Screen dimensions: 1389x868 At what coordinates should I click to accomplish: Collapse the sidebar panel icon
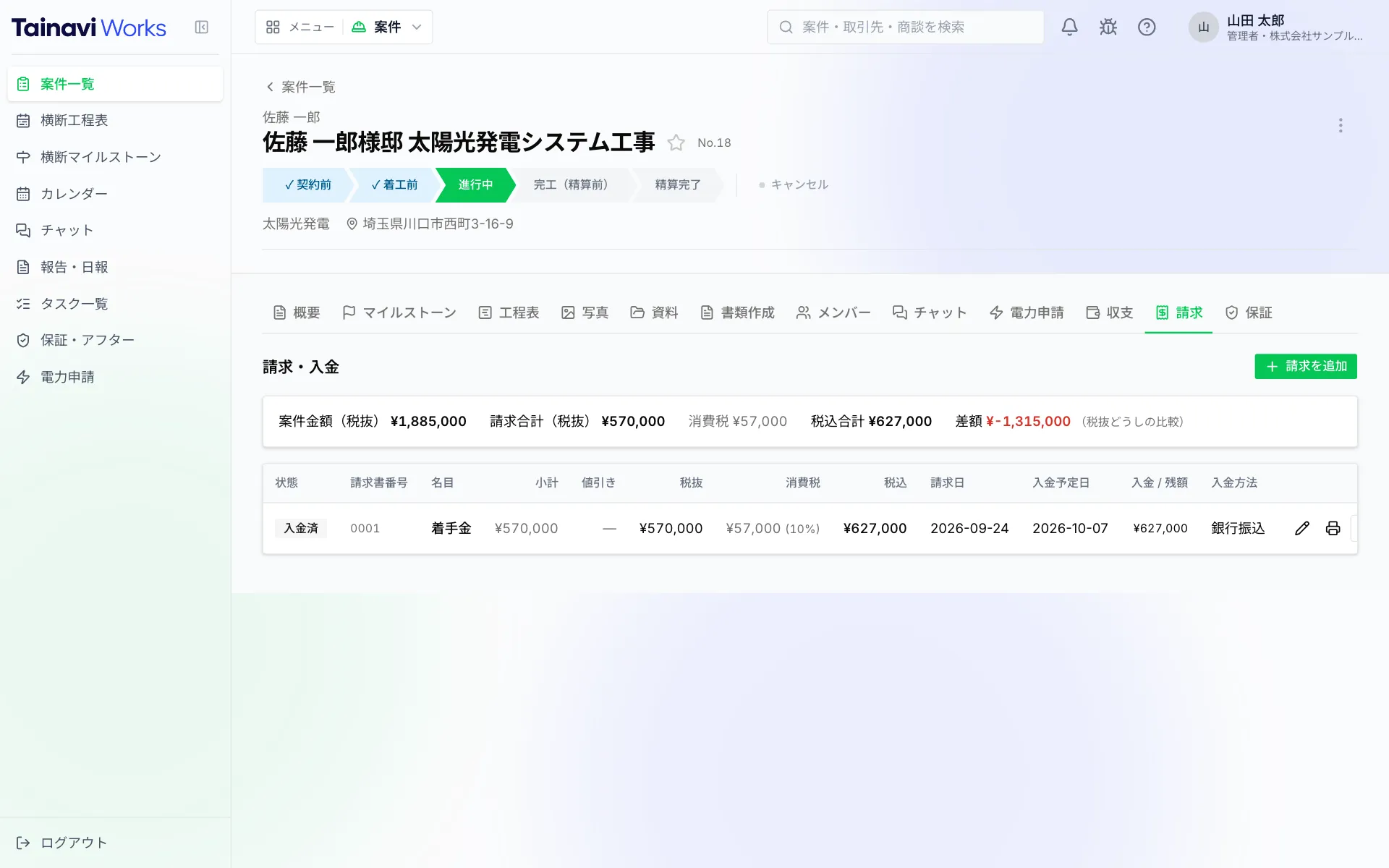coord(202,27)
